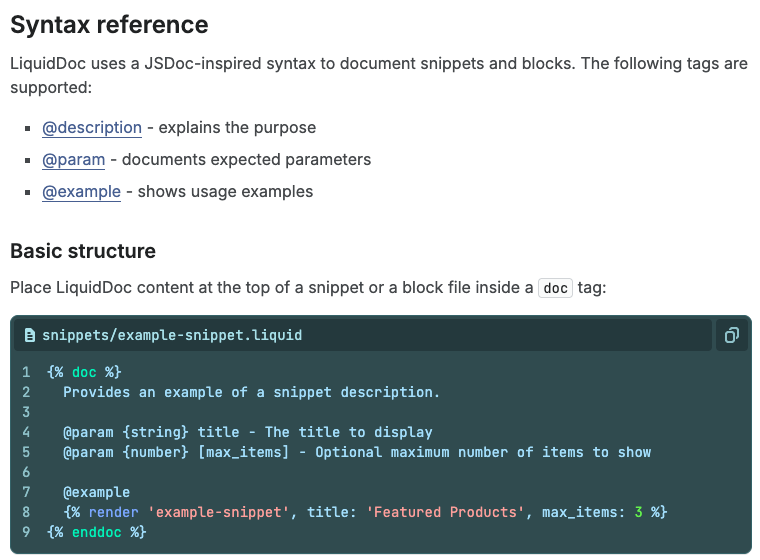Click the Syntax reference heading
Viewport: 760px width, 560px height.
109,25
